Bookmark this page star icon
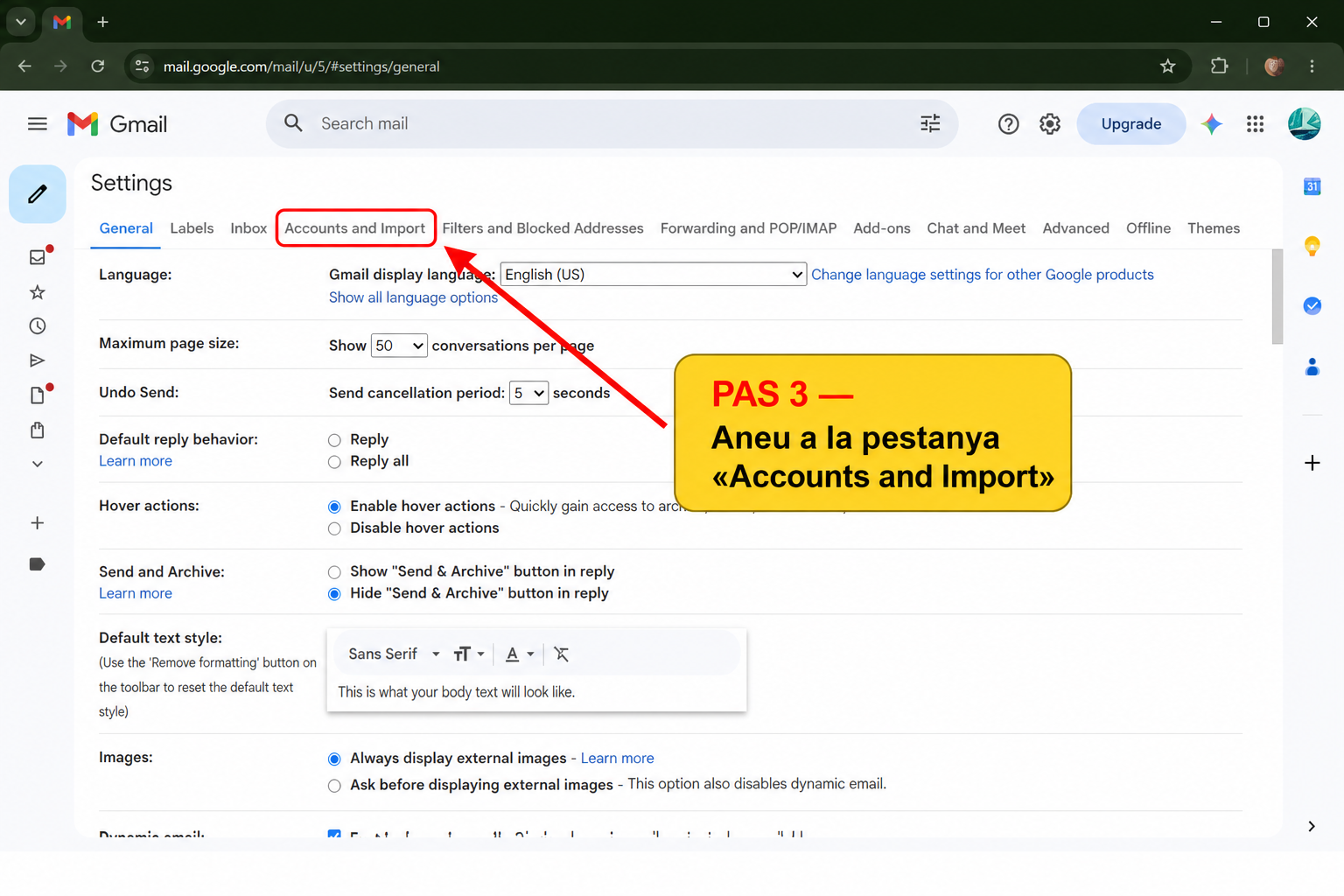Screen dimensions: 1344x896 tap(1167, 66)
